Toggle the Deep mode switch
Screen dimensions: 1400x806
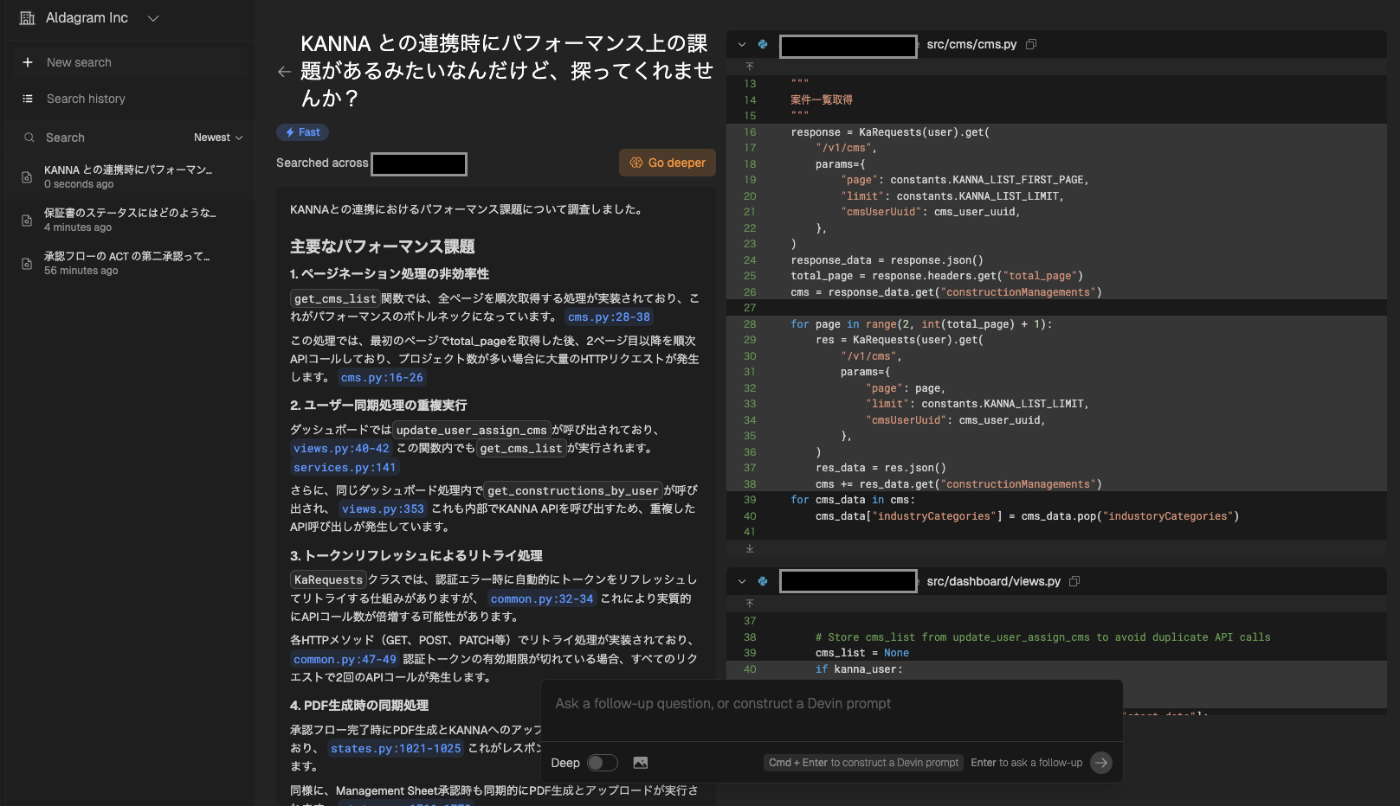point(602,763)
